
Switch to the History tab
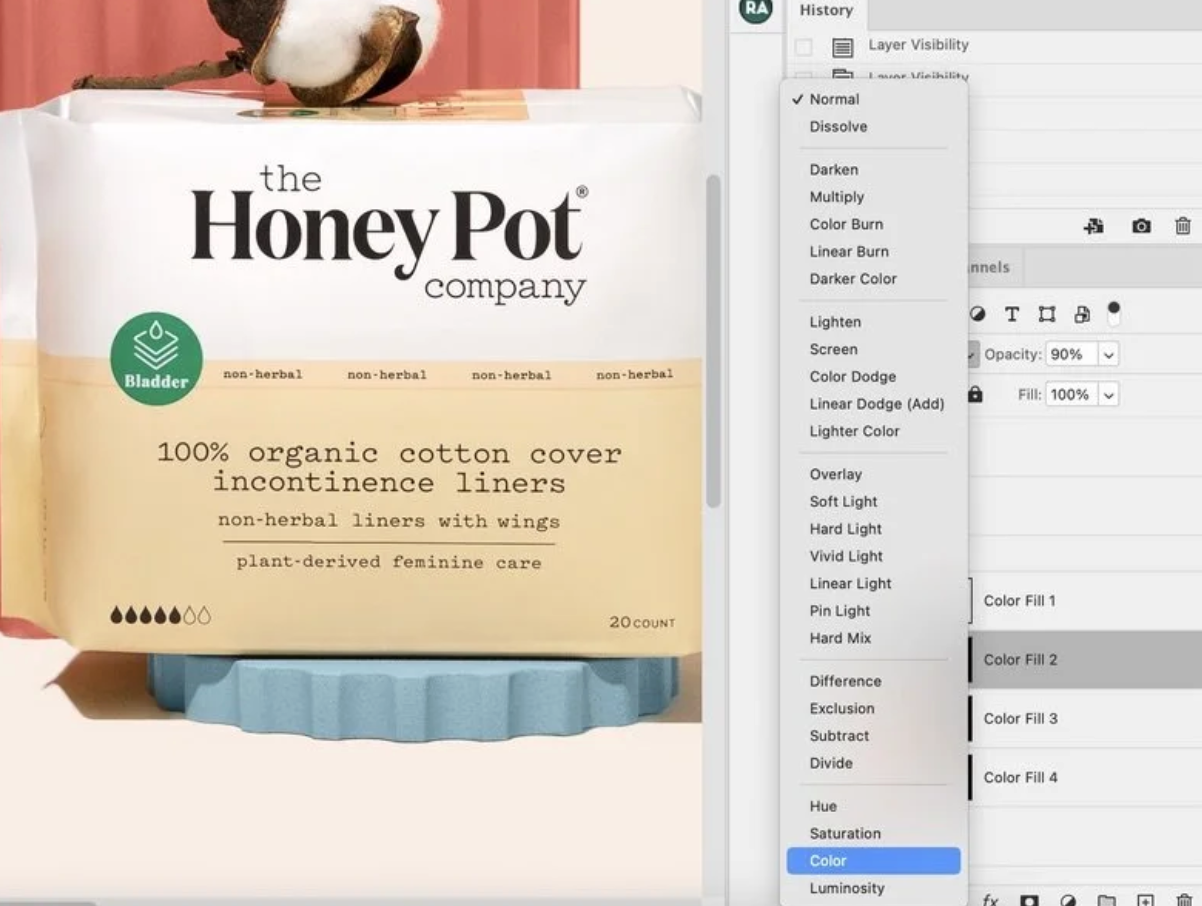[826, 11]
